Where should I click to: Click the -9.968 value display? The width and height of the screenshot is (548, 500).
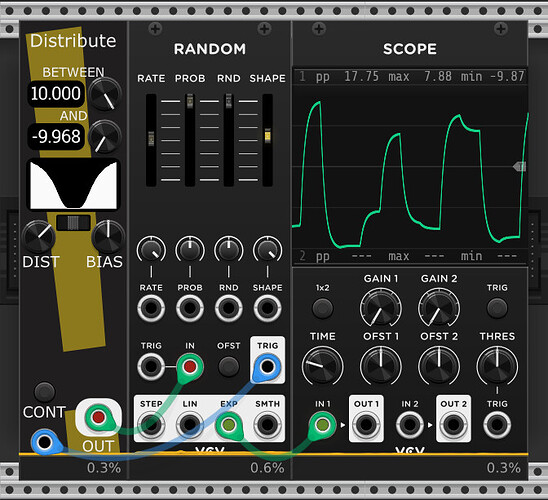pyautogui.click(x=56, y=136)
